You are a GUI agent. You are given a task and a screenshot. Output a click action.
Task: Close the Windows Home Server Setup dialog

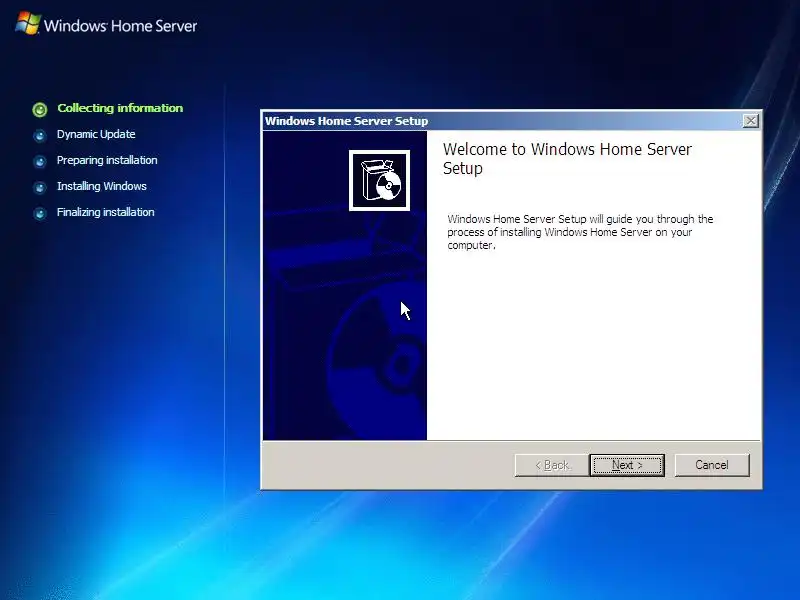click(x=751, y=121)
